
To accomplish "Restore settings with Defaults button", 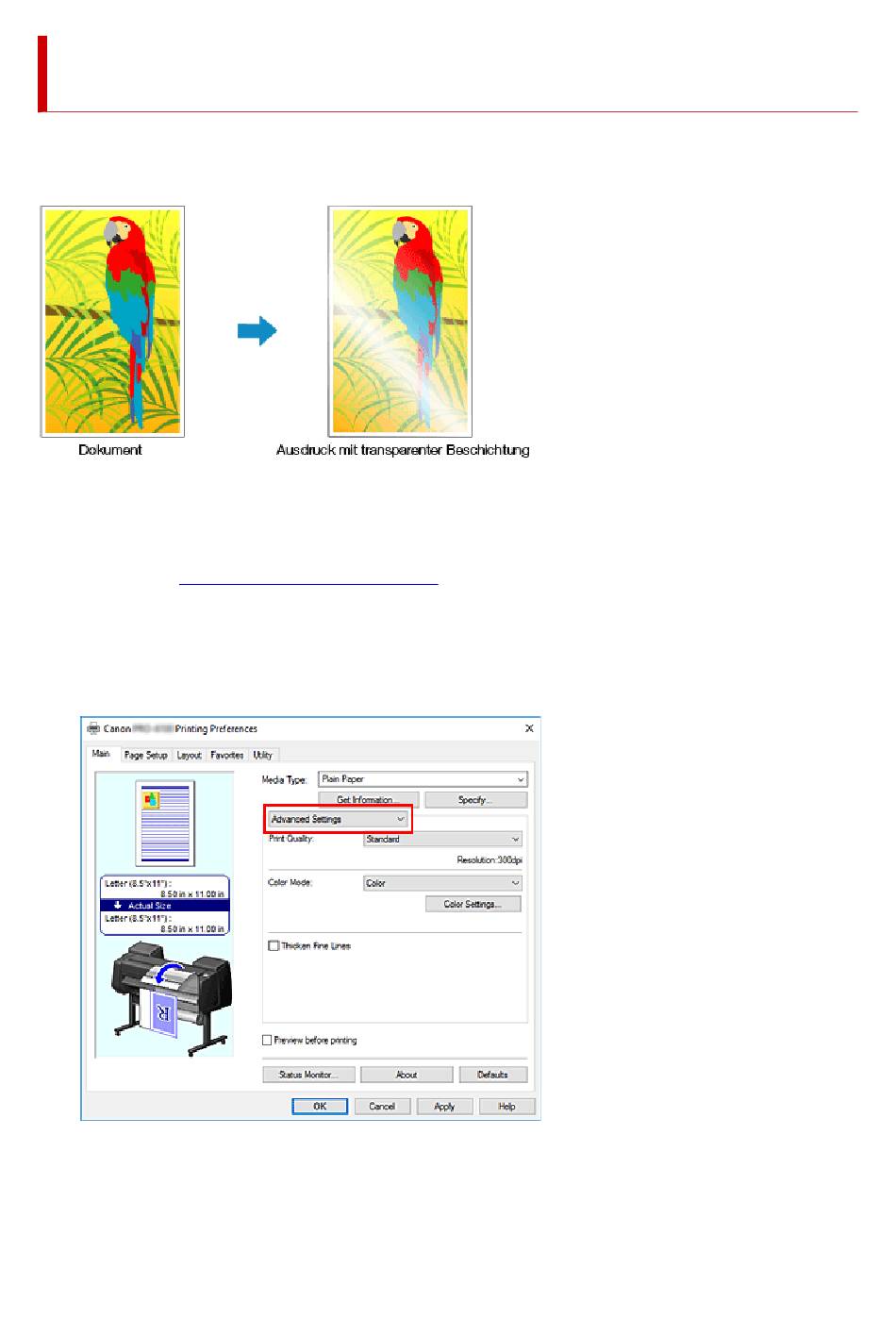I will point(493,1075).
